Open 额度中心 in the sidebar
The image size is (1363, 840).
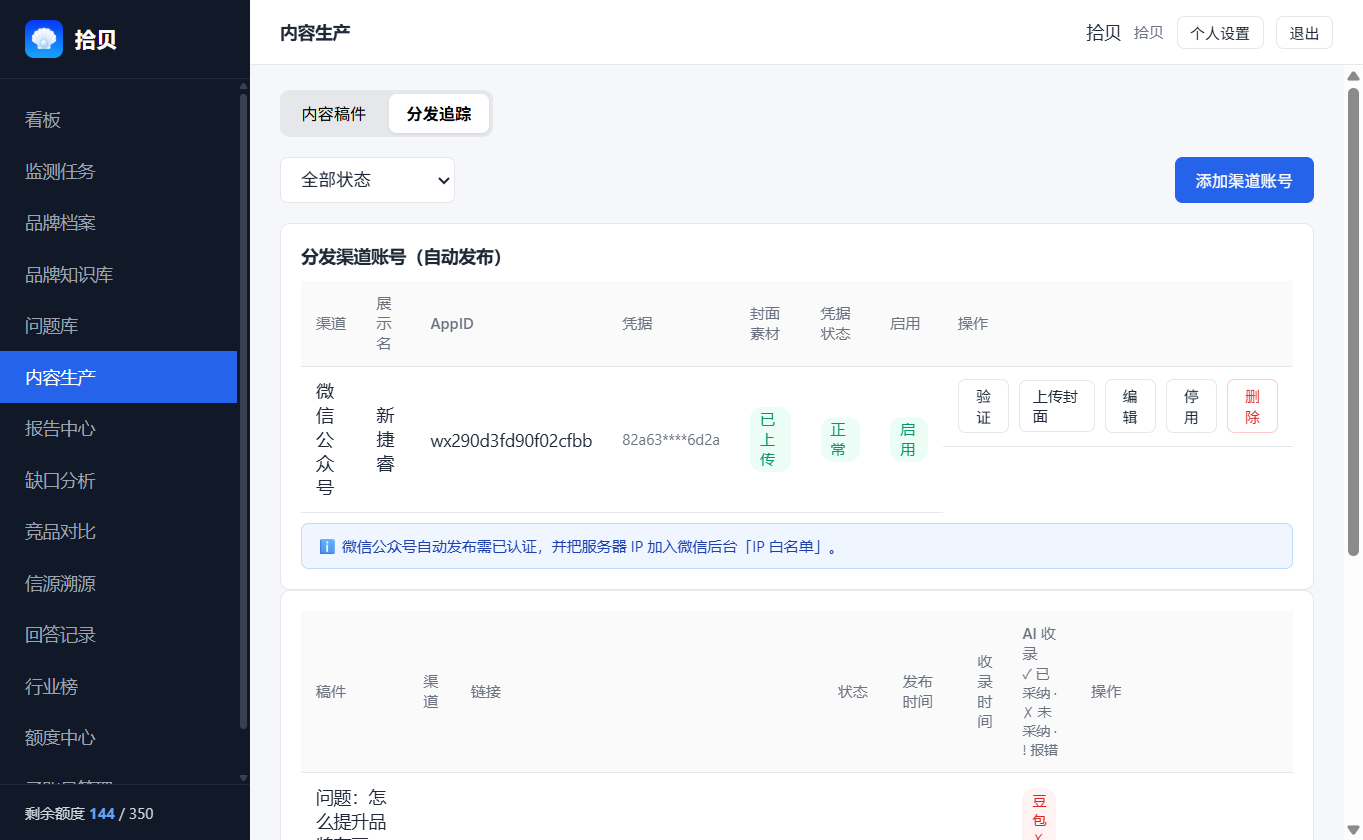(118, 738)
